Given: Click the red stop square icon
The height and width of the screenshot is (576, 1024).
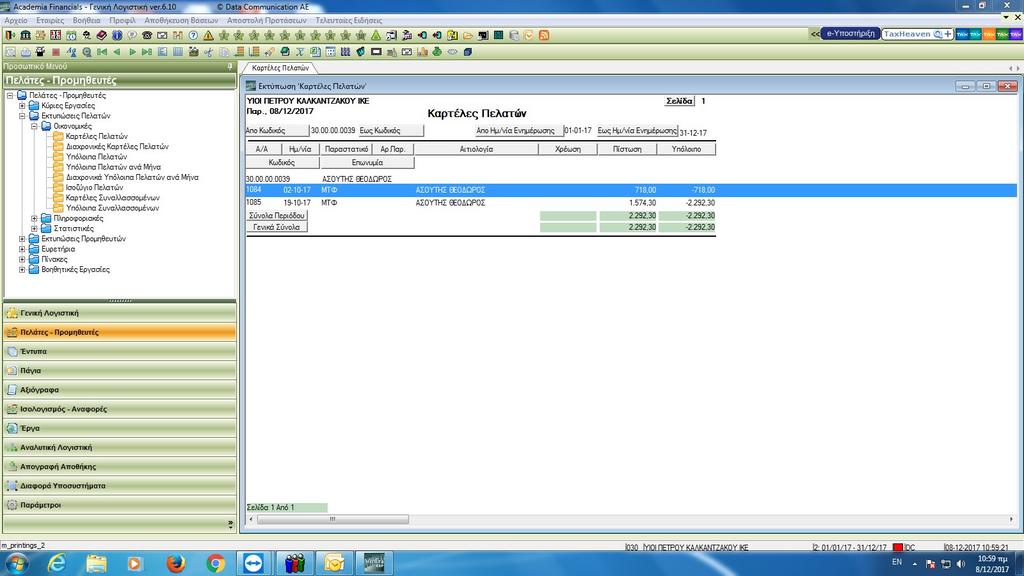Looking at the screenshot, I should coord(56,52).
